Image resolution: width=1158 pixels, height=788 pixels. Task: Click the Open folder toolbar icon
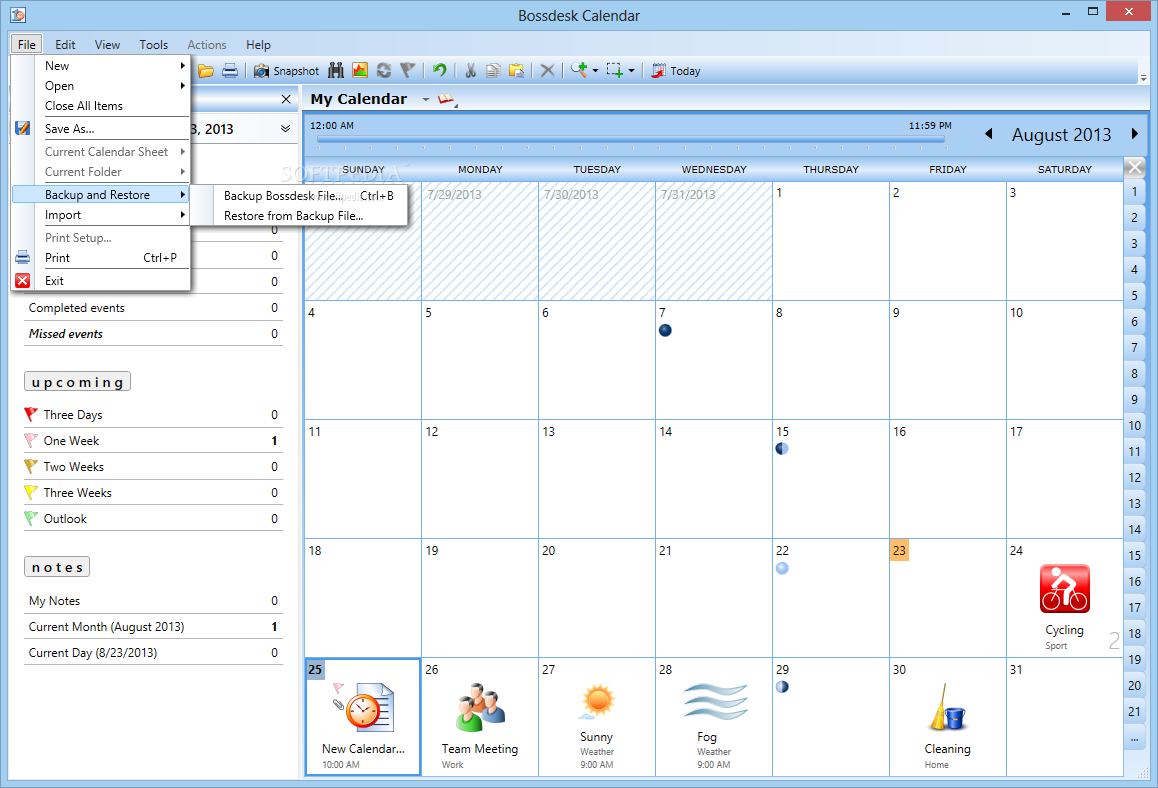(206, 71)
